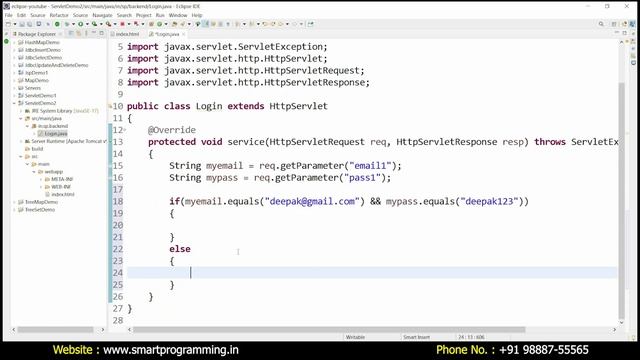This screenshot has width=640, height=360.
Task: Click the Debug bug icon in toolbar
Action: pyautogui.click(x=67, y=24)
